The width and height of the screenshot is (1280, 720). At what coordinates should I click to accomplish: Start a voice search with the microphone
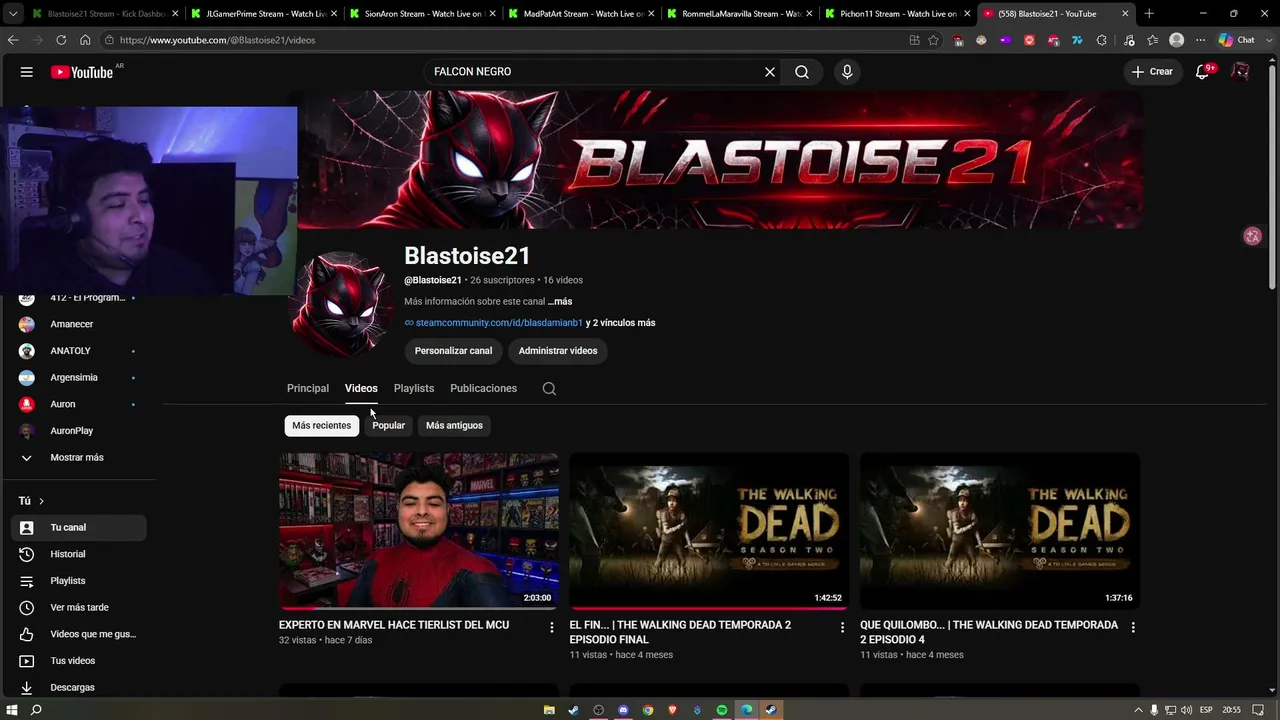(x=847, y=72)
